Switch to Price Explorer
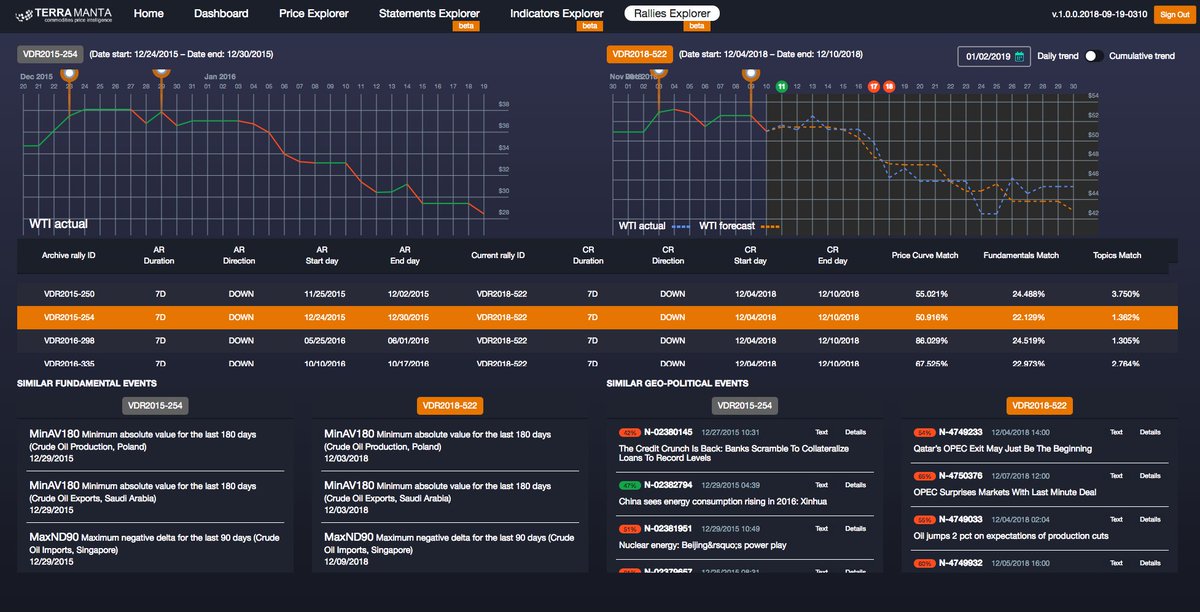The image size is (1200, 612). (314, 14)
